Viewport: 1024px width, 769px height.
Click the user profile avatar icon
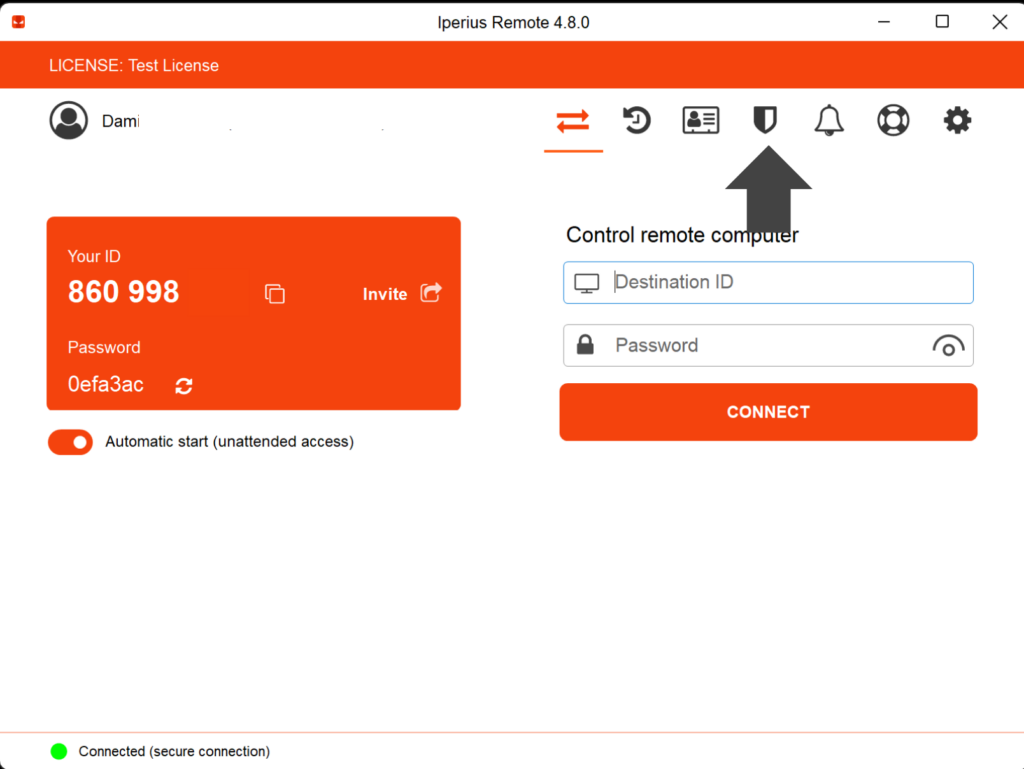[69, 120]
